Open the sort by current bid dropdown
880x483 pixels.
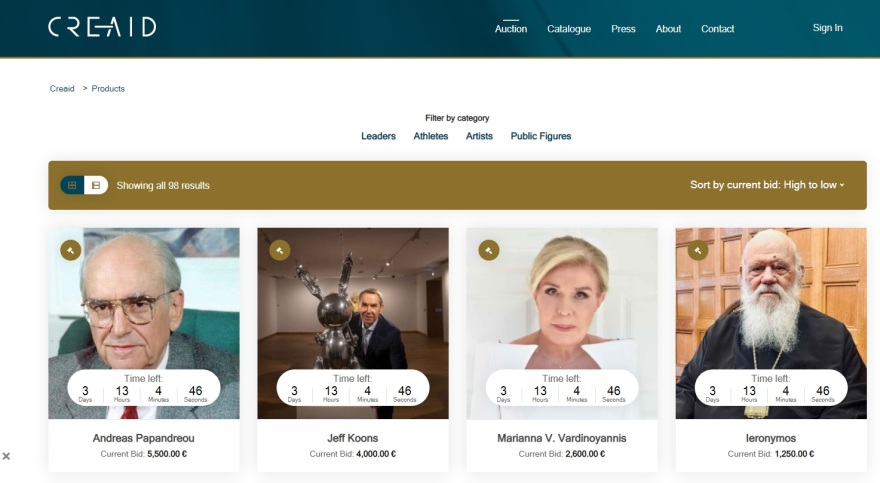pos(766,185)
